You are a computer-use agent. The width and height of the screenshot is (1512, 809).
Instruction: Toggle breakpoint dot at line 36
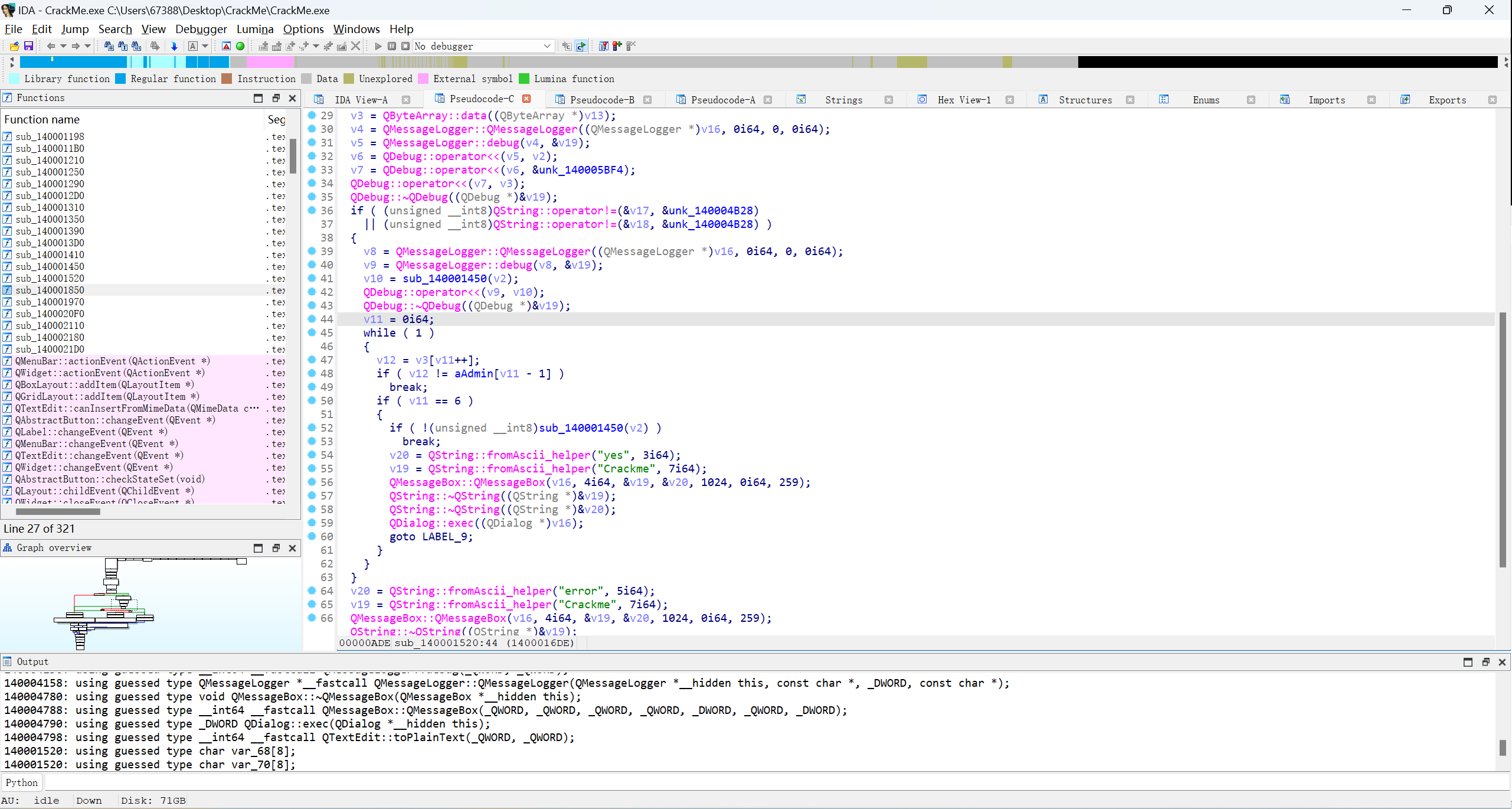(312, 210)
